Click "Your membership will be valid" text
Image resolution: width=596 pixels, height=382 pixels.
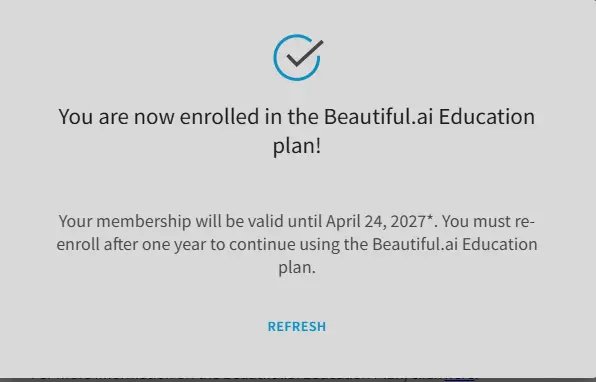coord(171,221)
